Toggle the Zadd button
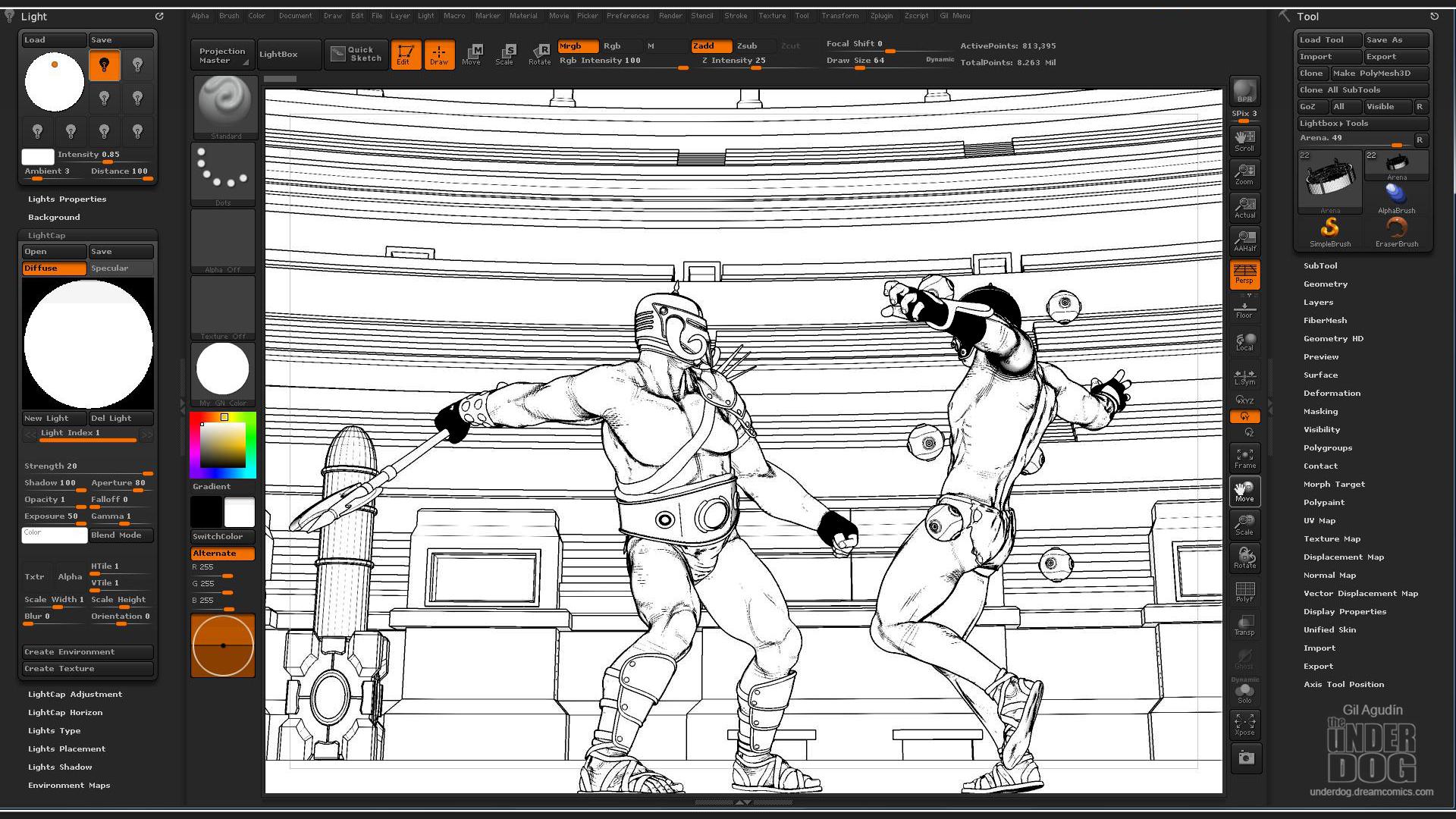Image resolution: width=1456 pixels, height=819 pixels. [x=711, y=46]
